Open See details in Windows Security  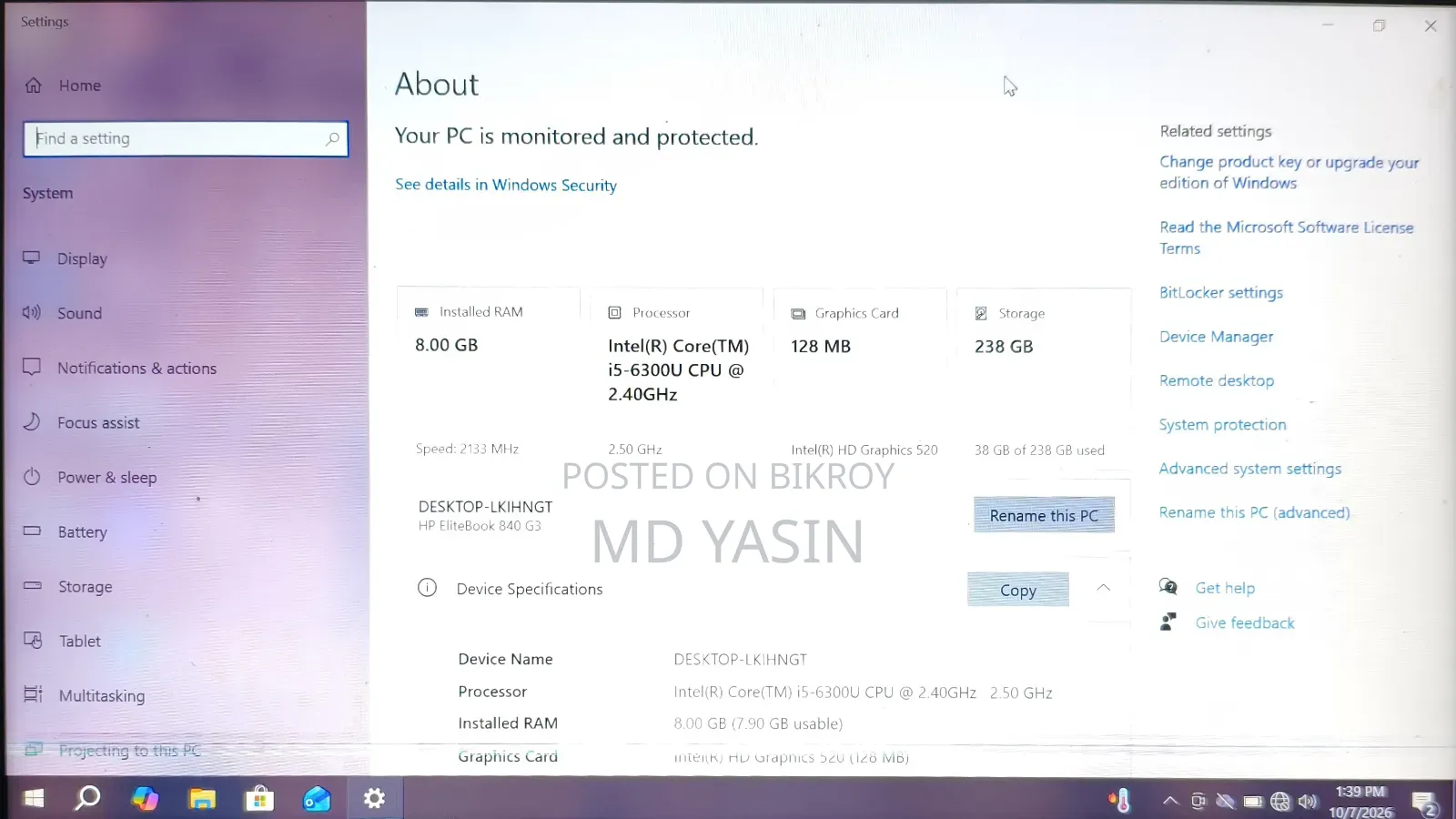(x=506, y=185)
